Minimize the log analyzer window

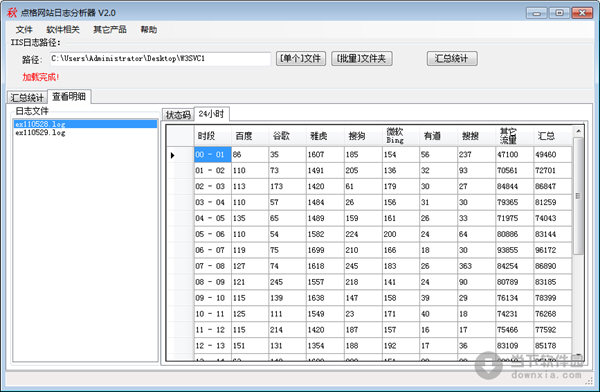click(x=536, y=13)
